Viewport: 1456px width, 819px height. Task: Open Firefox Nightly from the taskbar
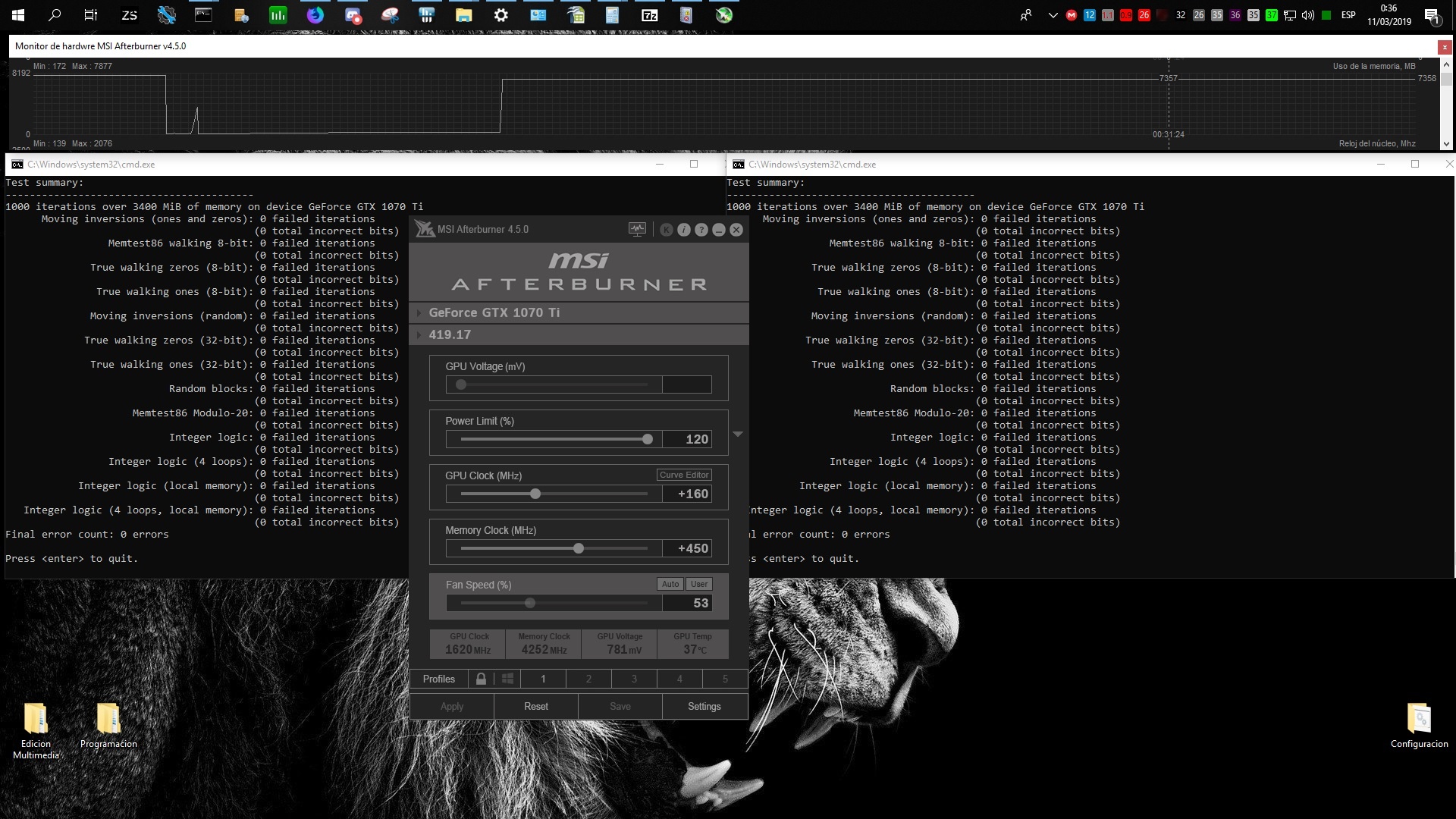coord(315,14)
